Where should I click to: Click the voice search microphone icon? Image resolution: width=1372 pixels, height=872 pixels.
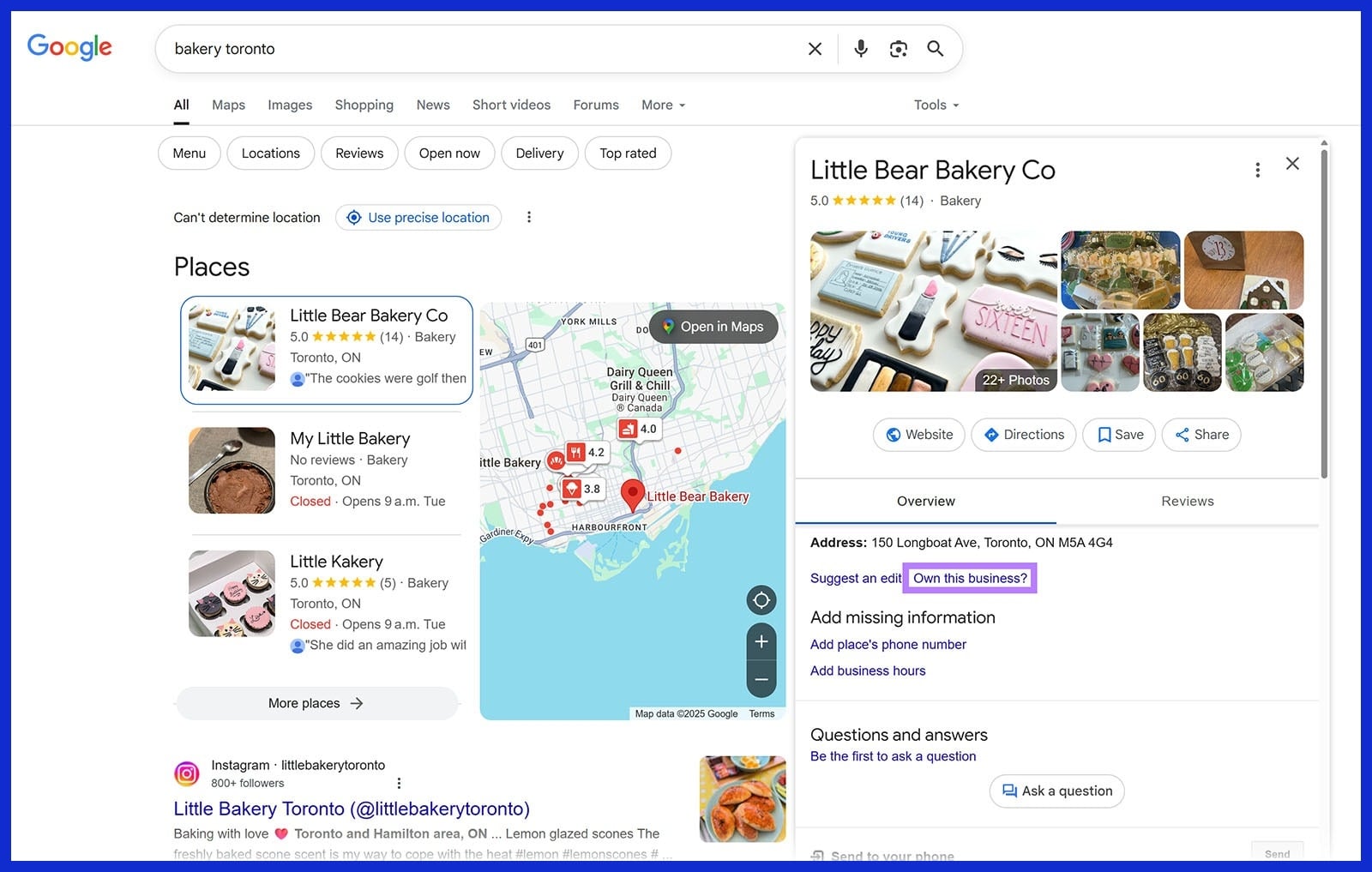860,49
